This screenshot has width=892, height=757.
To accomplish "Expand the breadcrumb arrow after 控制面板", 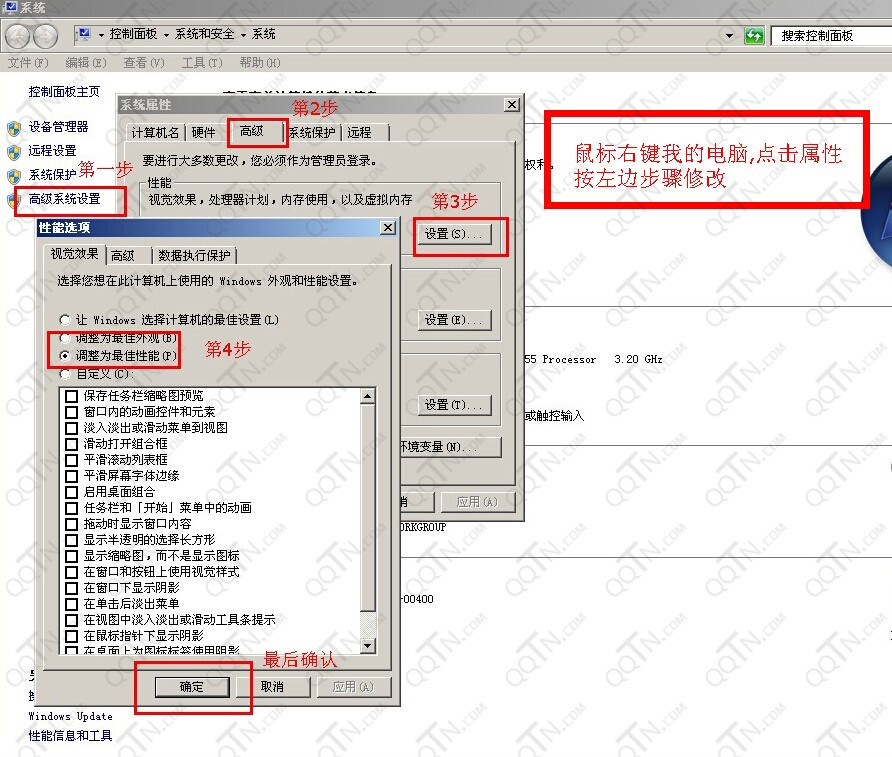I will 166,35.
